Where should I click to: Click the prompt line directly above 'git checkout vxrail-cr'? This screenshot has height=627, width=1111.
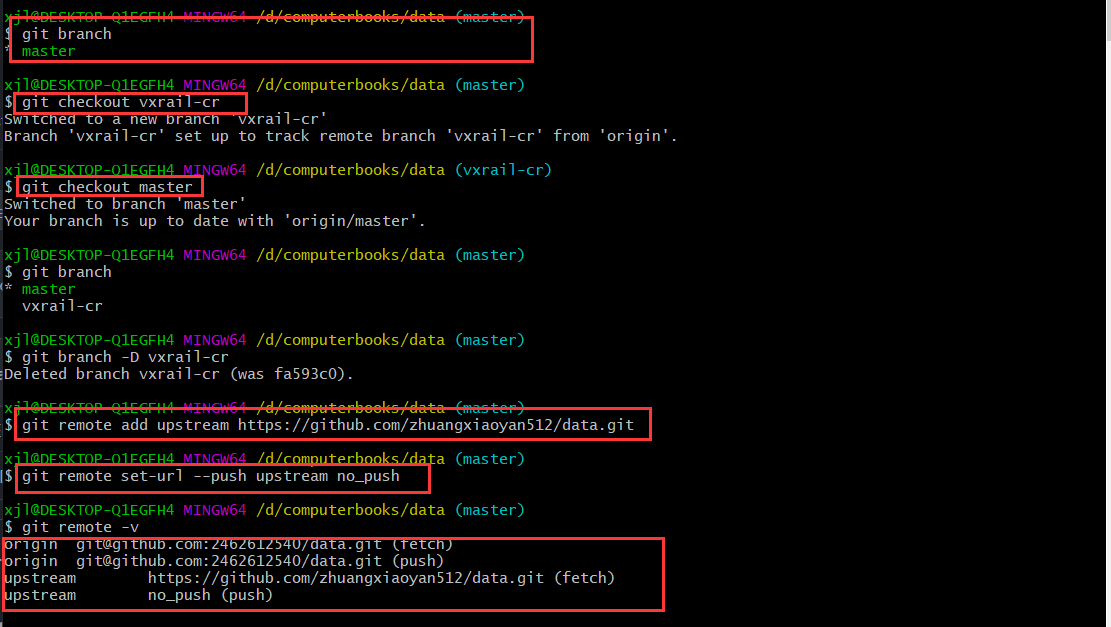264,85
